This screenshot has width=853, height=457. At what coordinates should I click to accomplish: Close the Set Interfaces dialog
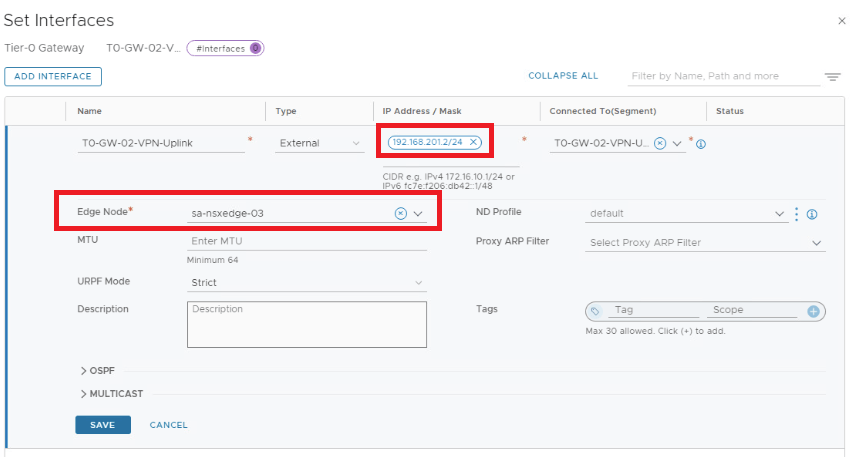[x=841, y=21]
